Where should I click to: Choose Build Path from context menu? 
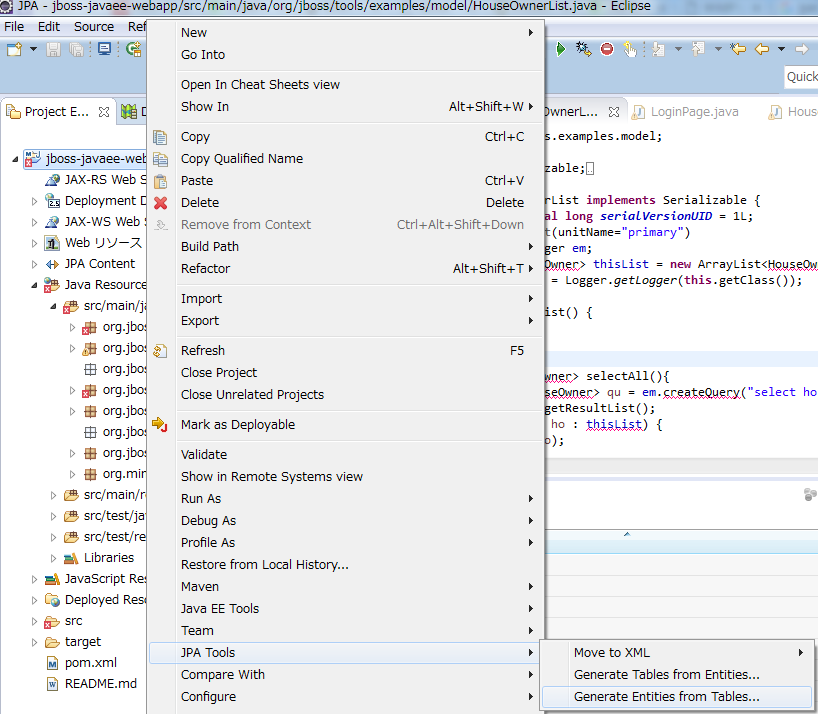point(345,247)
